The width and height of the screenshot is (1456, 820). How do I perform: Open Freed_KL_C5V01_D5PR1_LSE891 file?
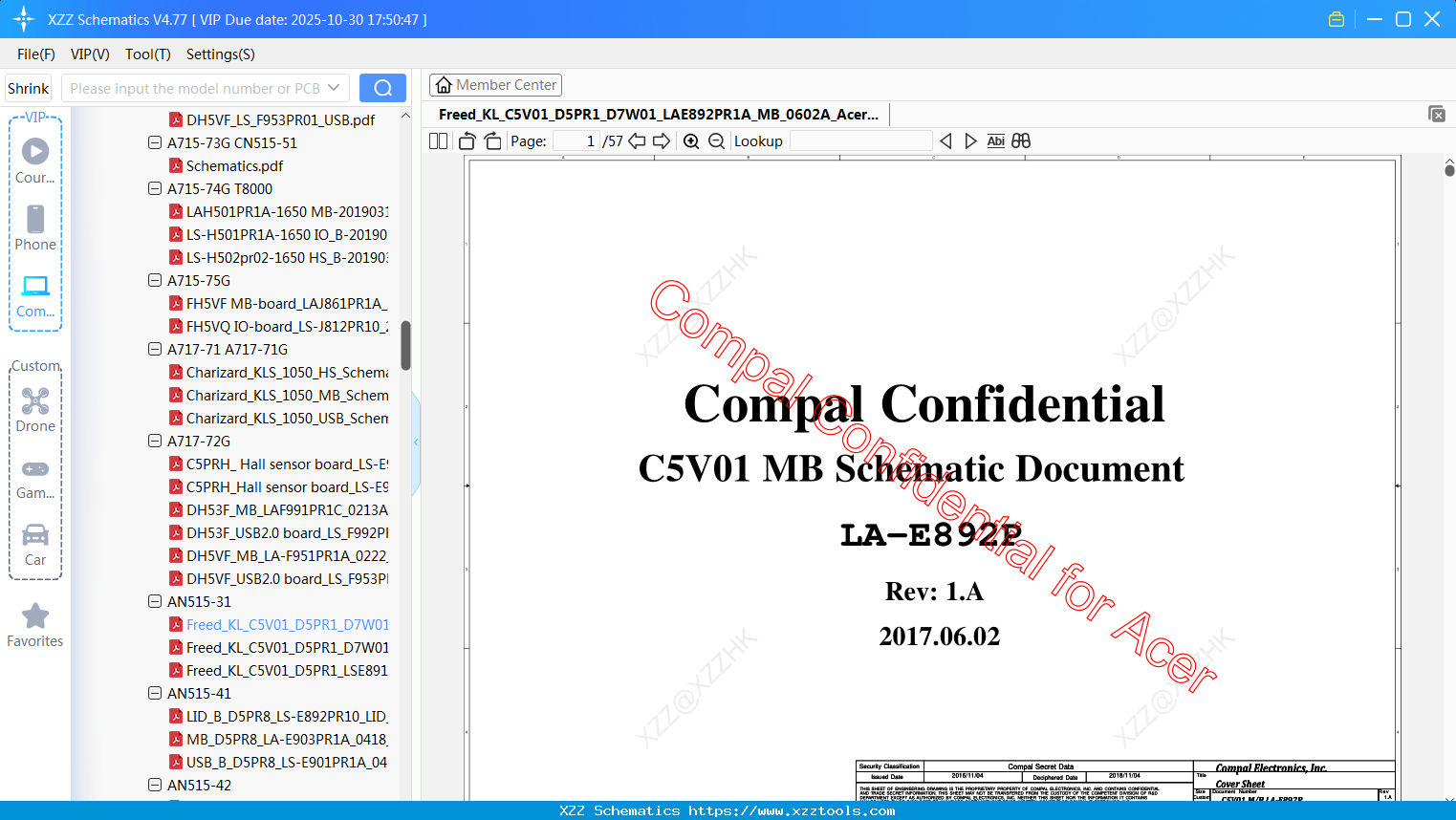tap(278, 671)
